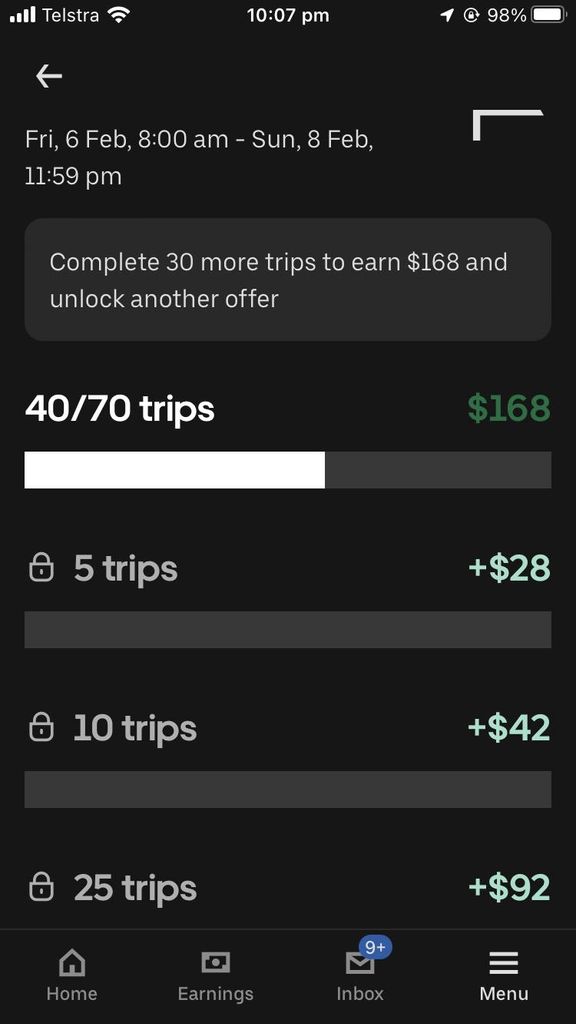
Task: Open the Home tab
Action: click(72, 976)
